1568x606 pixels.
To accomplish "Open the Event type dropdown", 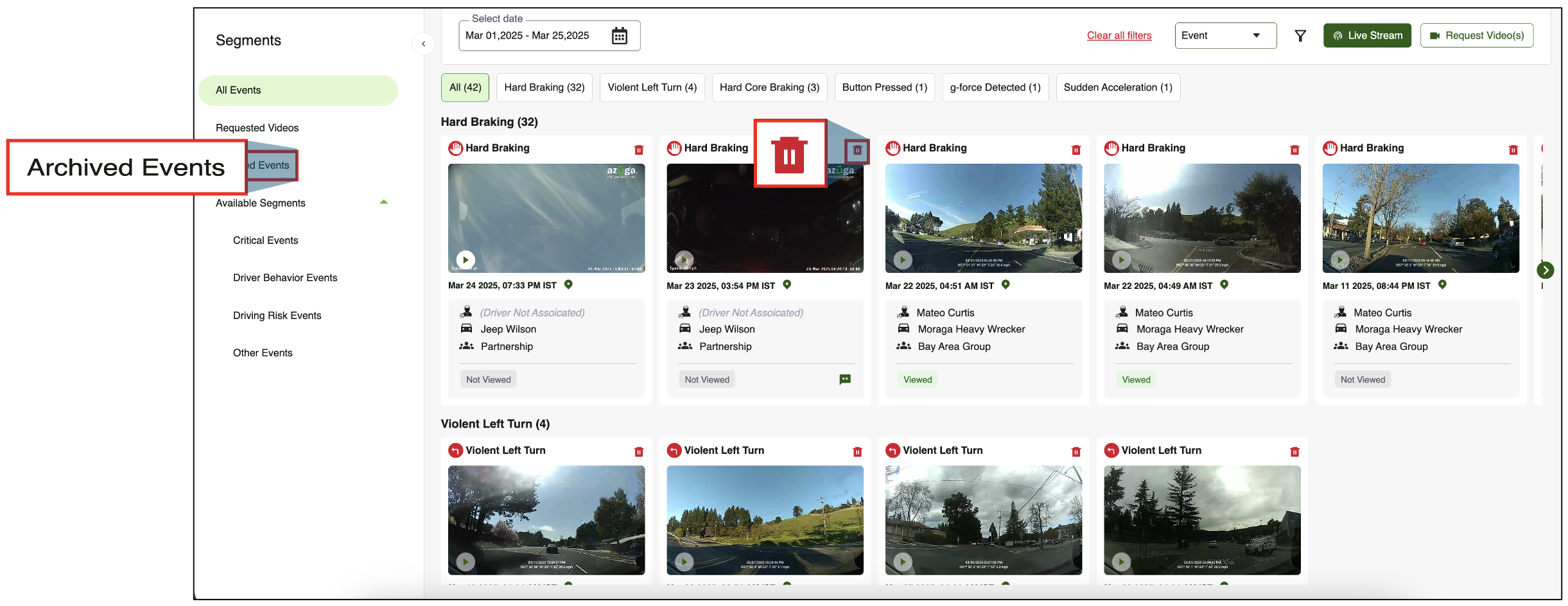I will point(1224,36).
